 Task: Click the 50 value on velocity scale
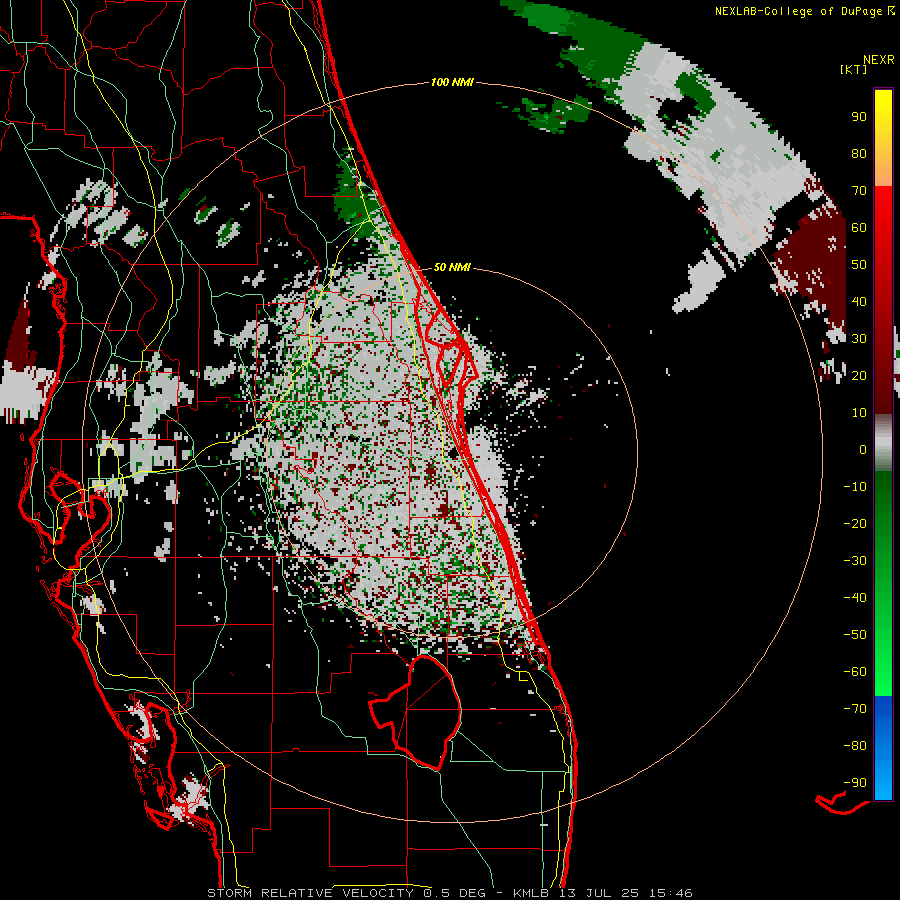[x=859, y=265]
